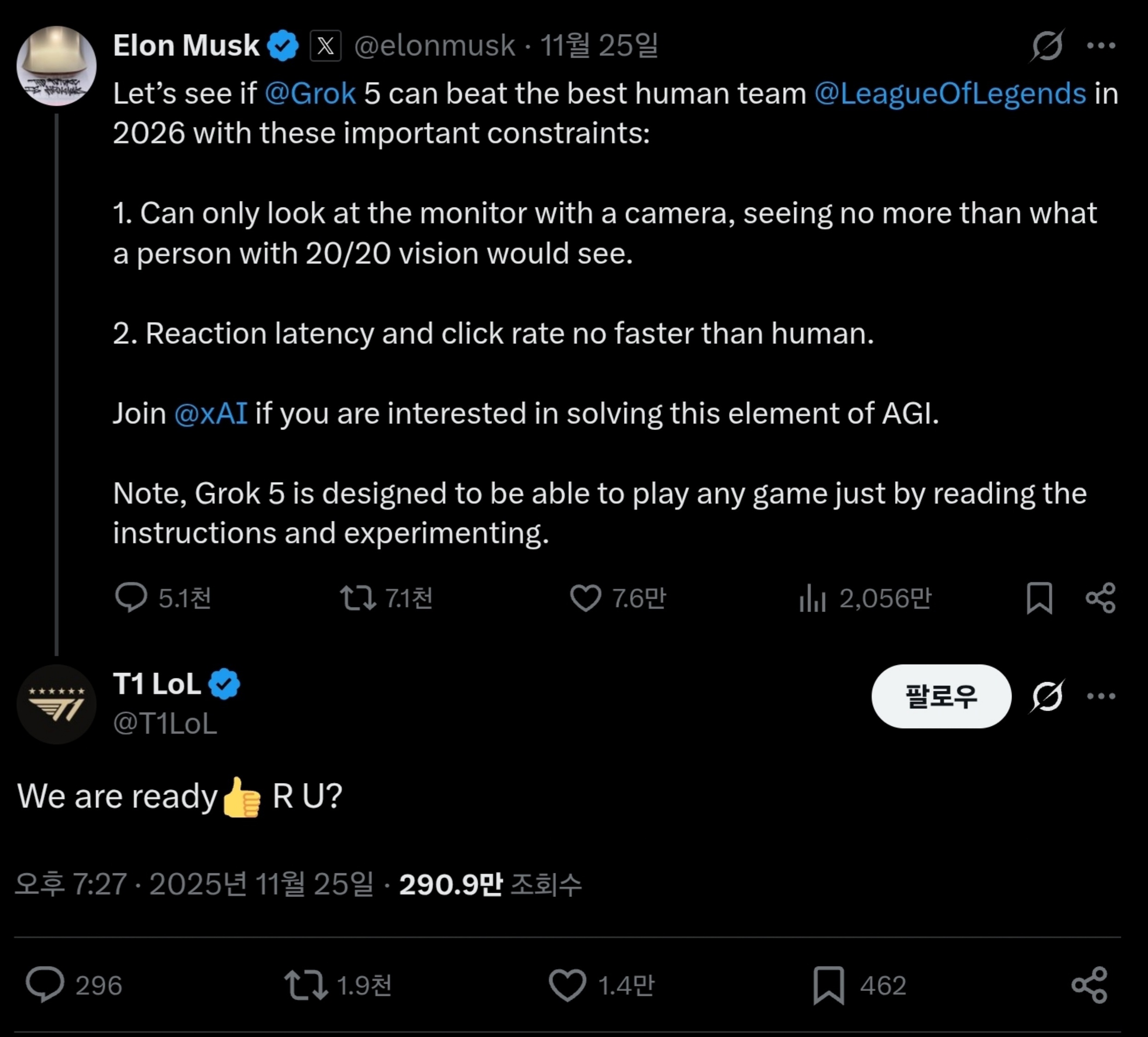
Task: Like T1 LoL's post
Action: tap(567, 985)
